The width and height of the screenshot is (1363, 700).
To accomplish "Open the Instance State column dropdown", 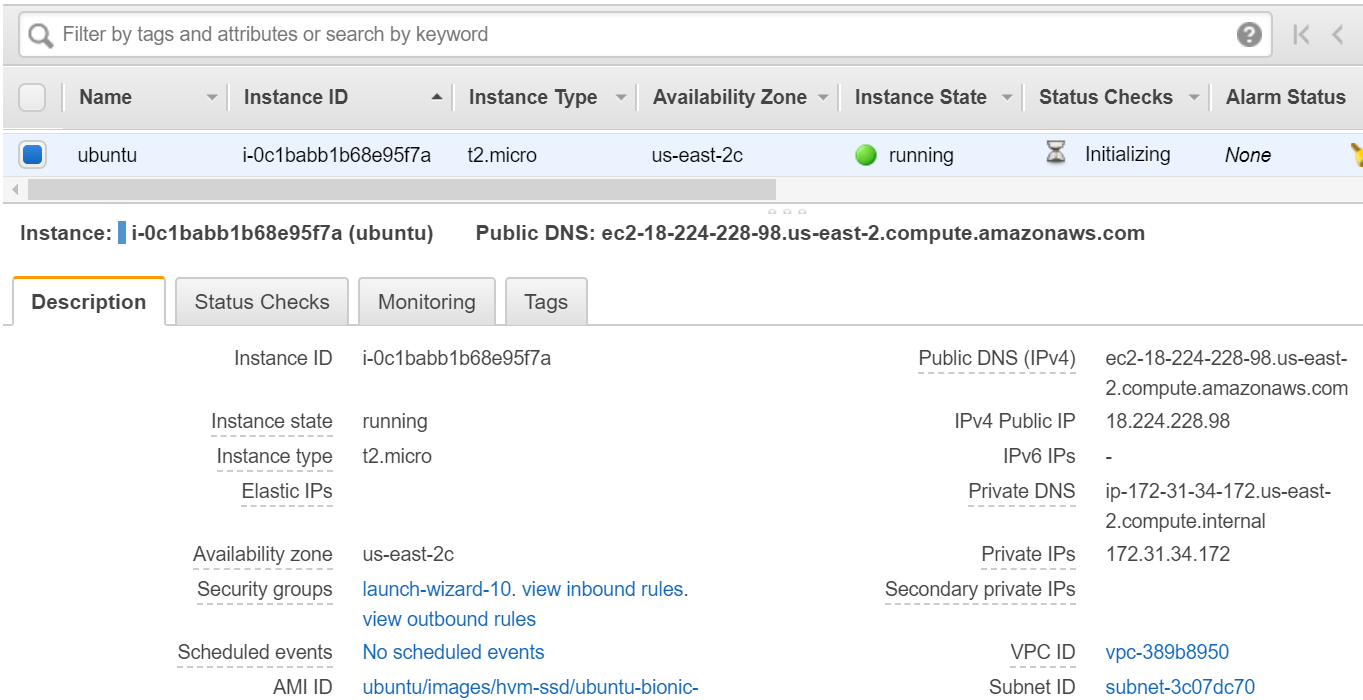I will tap(1006, 98).
